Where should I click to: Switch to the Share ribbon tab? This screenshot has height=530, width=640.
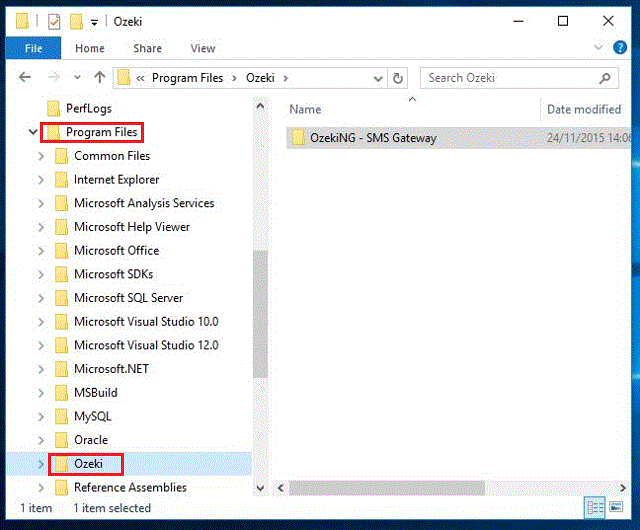[x=147, y=48]
